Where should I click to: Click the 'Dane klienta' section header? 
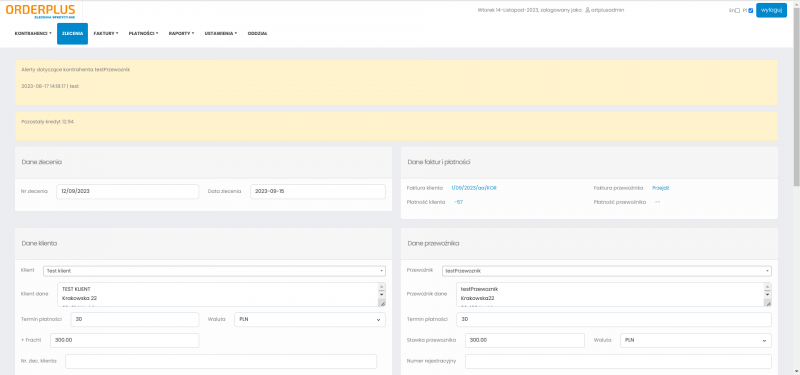point(39,243)
